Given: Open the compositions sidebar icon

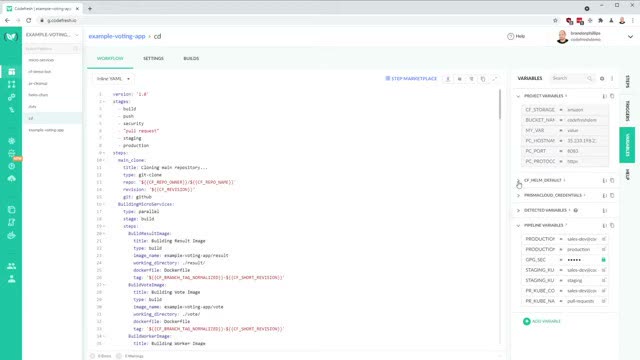Looking at the screenshot, I should point(11,222).
